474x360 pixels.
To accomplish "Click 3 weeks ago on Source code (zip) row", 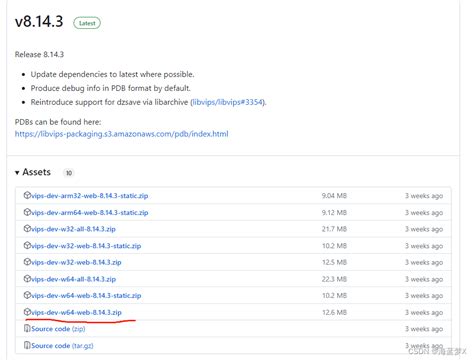I will coord(424,329).
